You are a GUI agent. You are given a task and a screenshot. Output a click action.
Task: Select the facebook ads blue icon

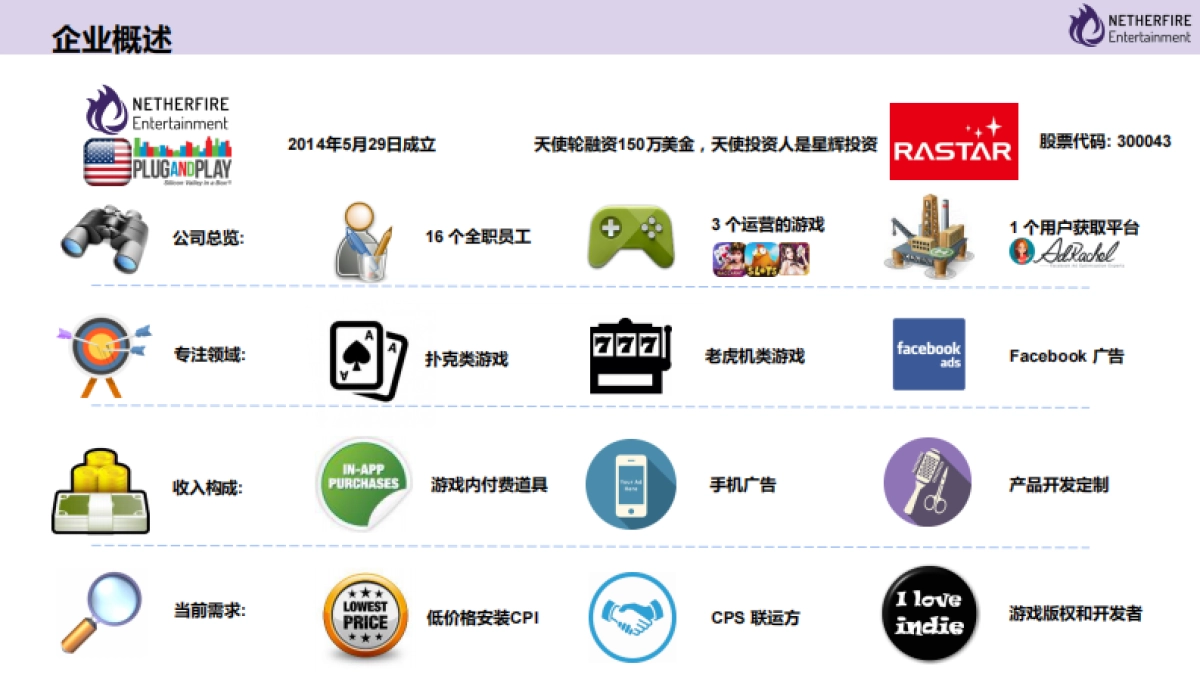pyautogui.click(x=927, y=353)
